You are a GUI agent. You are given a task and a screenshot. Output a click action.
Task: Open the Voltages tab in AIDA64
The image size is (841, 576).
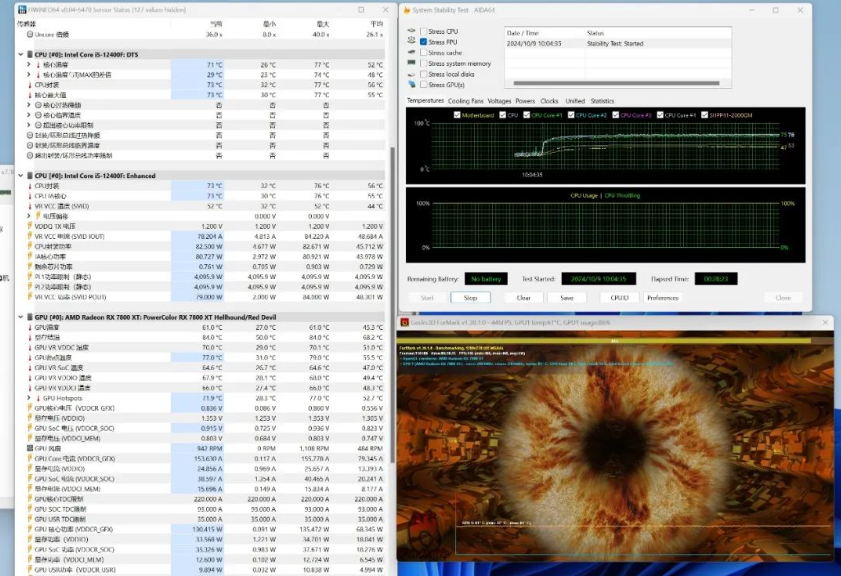(x=499, y=101)
